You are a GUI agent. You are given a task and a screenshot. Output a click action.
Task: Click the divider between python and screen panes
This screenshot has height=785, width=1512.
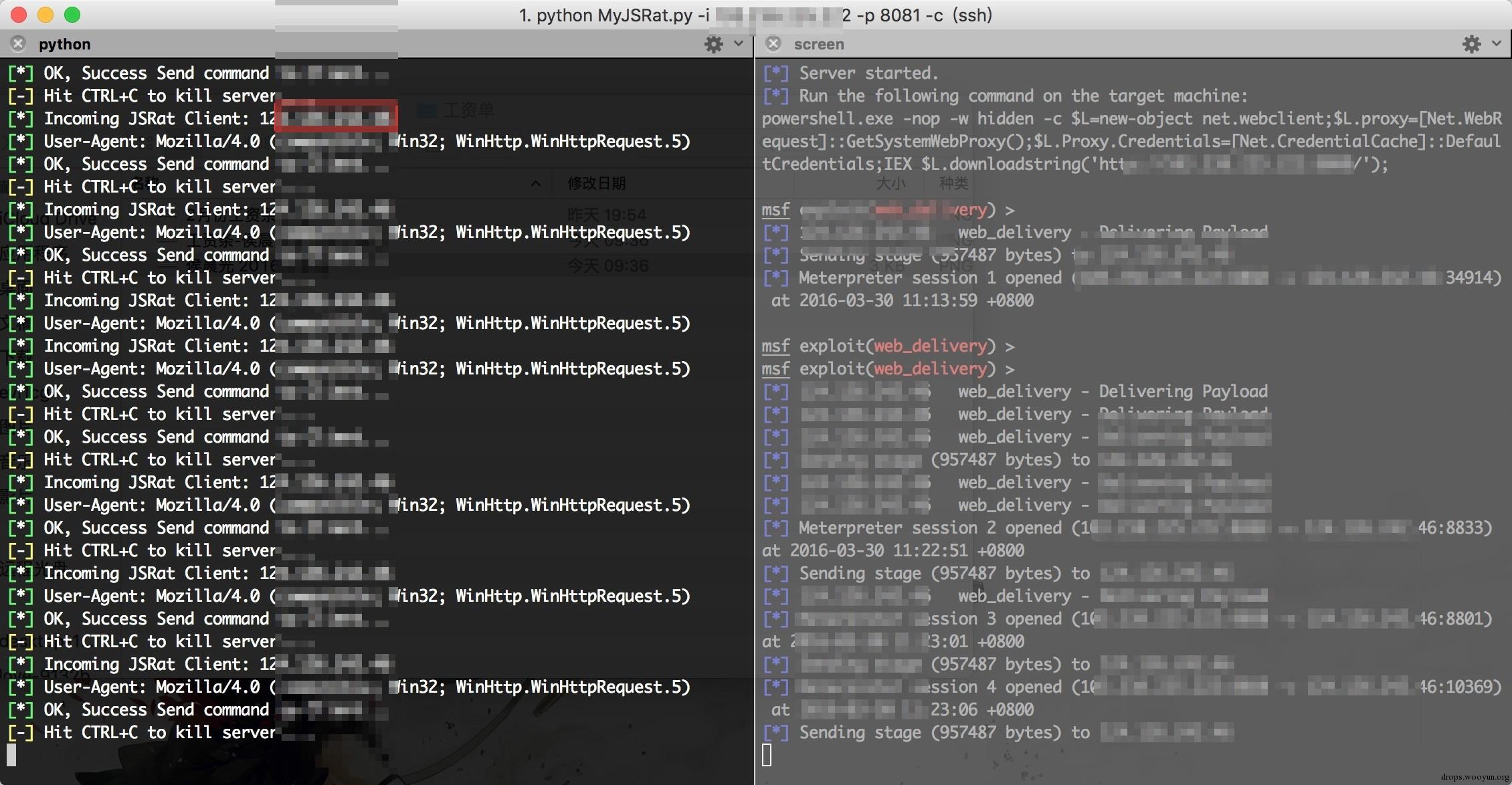pos(755,401)
